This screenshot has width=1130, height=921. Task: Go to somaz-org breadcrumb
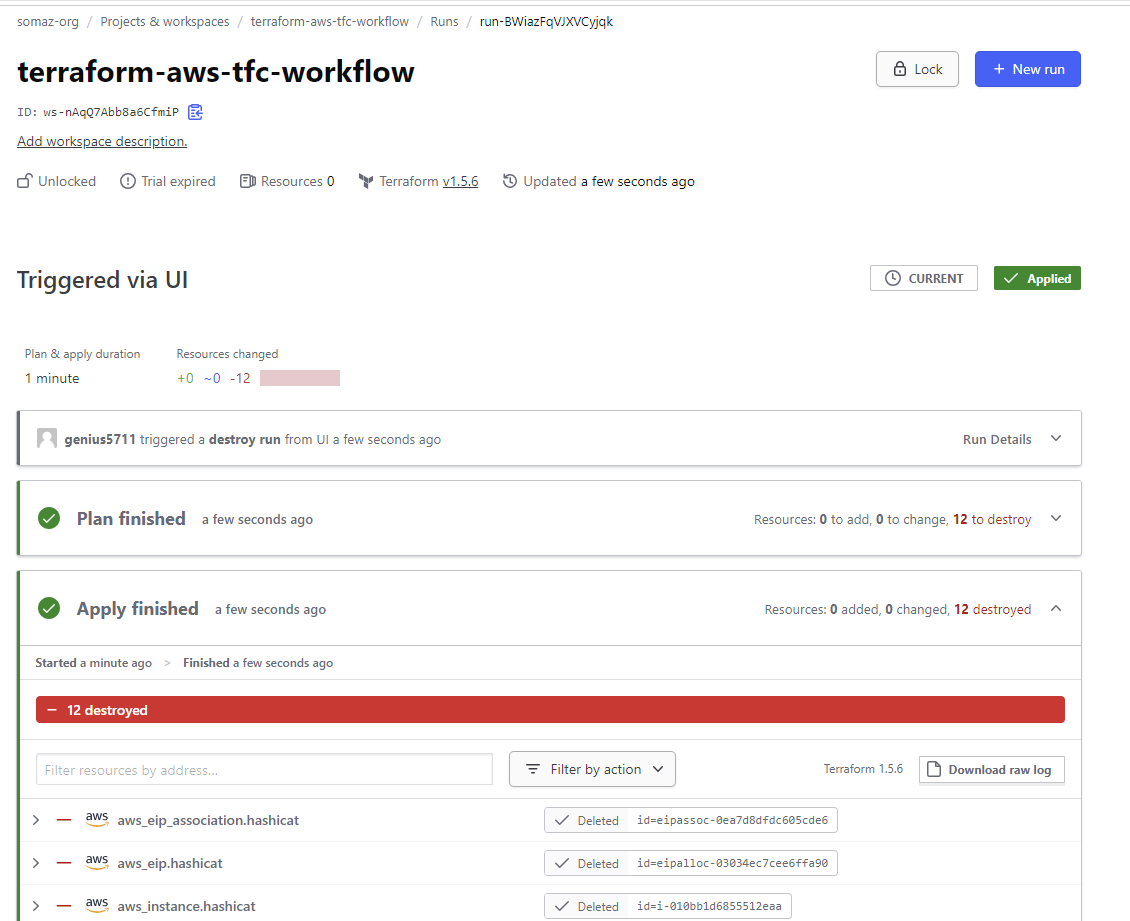tap(48, 22)
